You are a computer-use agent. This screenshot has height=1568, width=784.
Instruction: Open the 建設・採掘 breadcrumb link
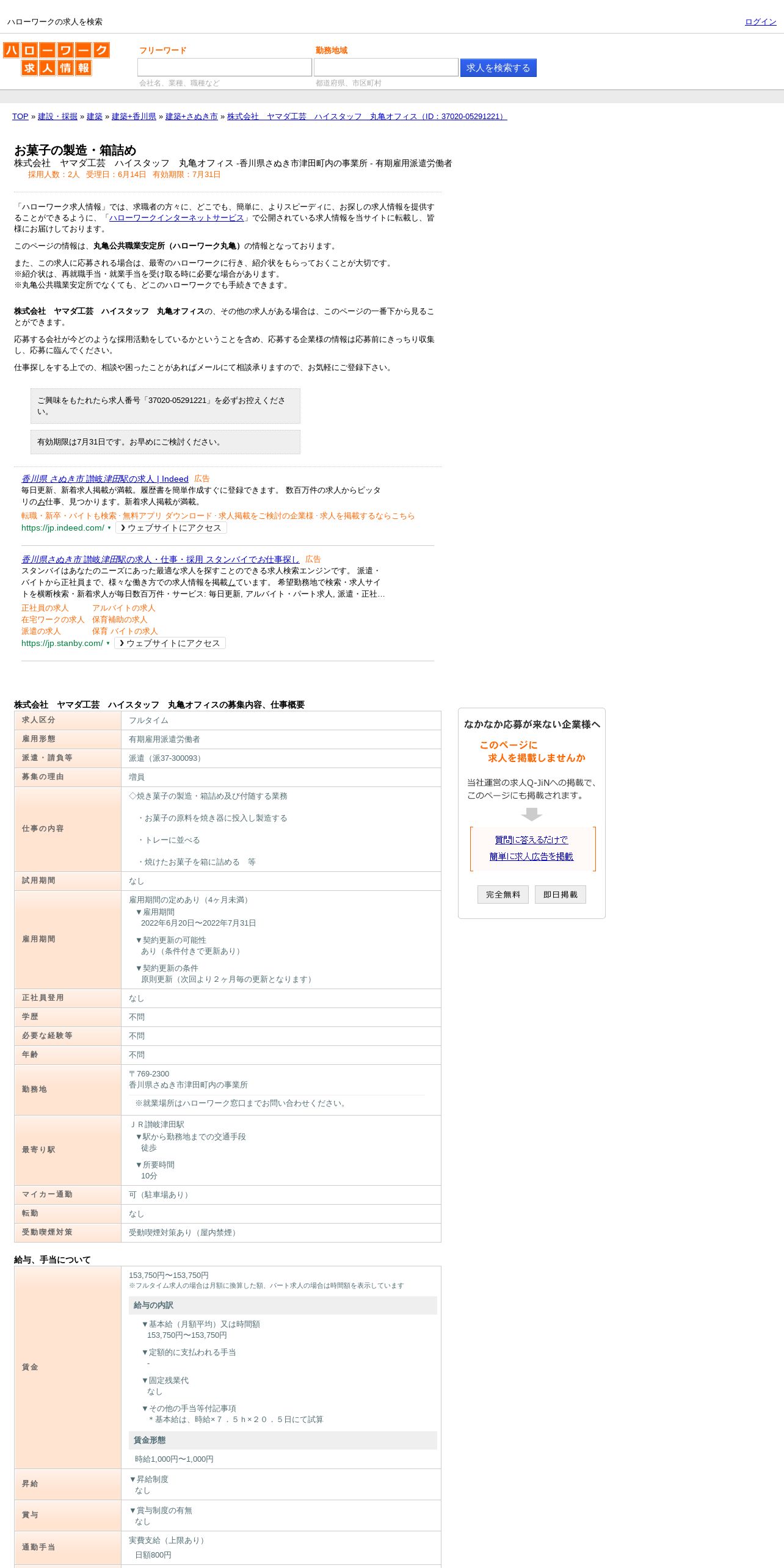click(57, 116)
